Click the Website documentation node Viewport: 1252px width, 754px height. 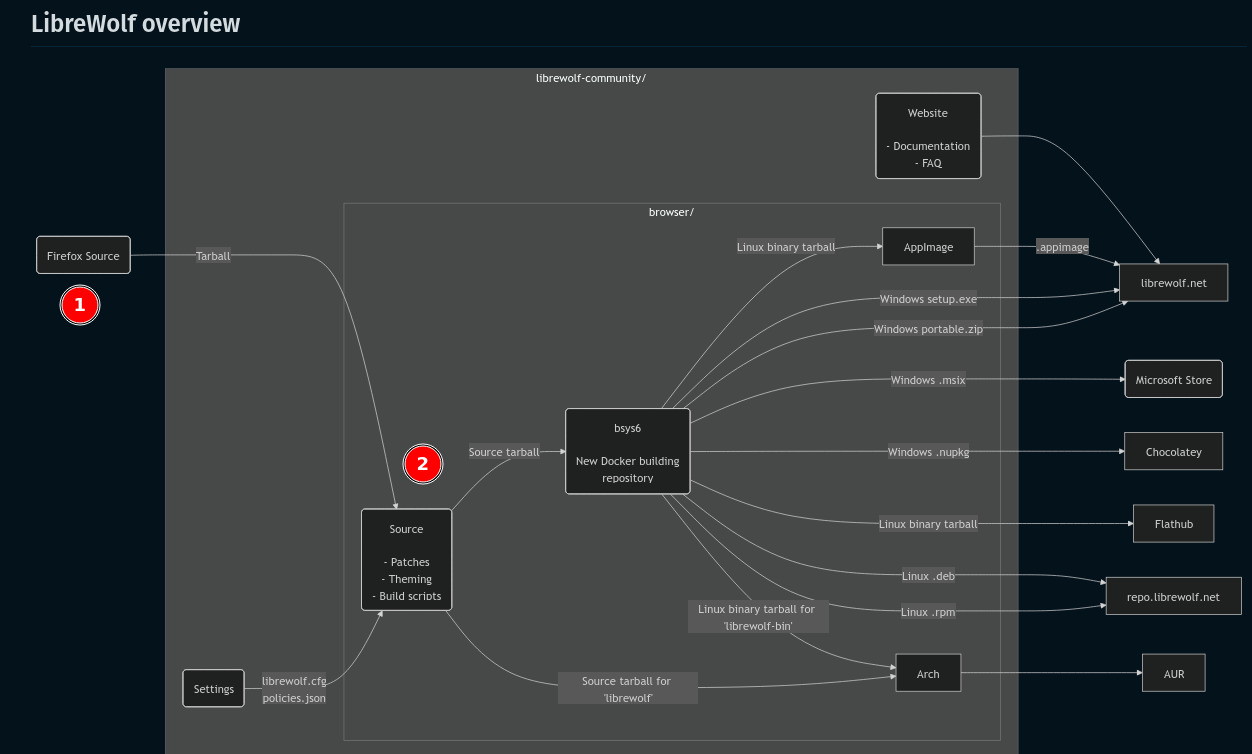[928, 136]
